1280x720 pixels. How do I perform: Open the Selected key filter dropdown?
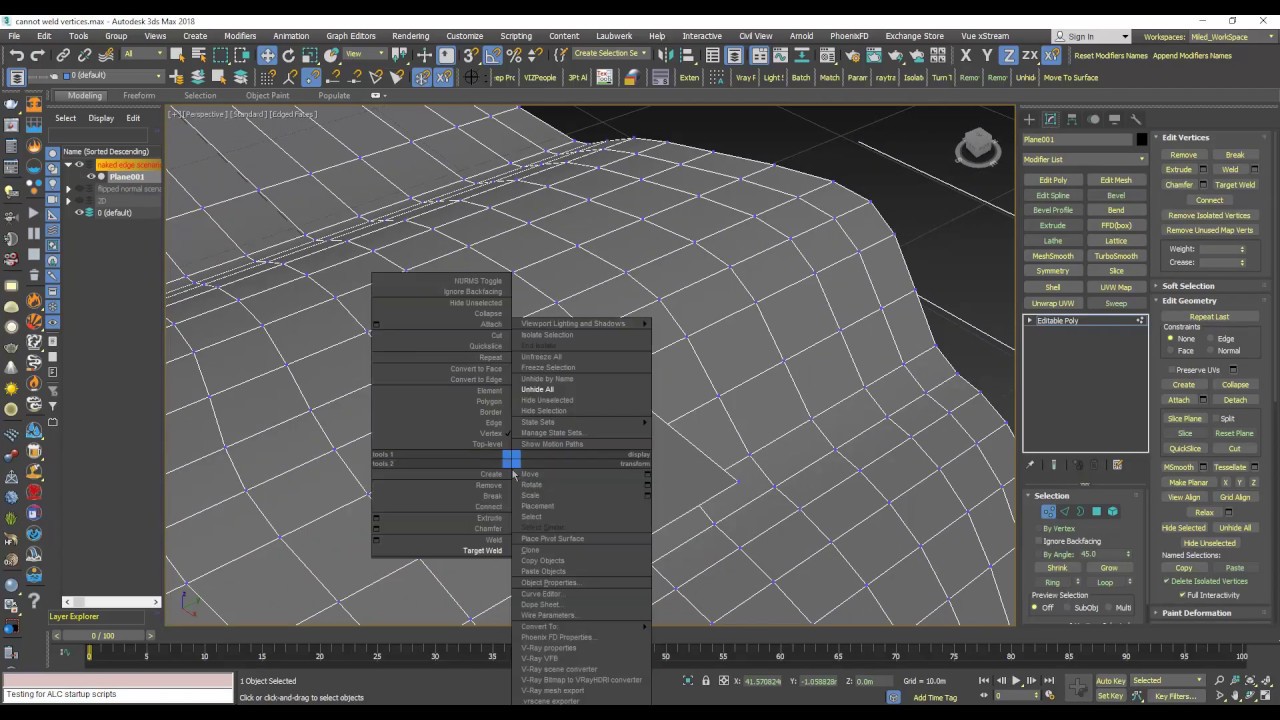point(1169,681)
